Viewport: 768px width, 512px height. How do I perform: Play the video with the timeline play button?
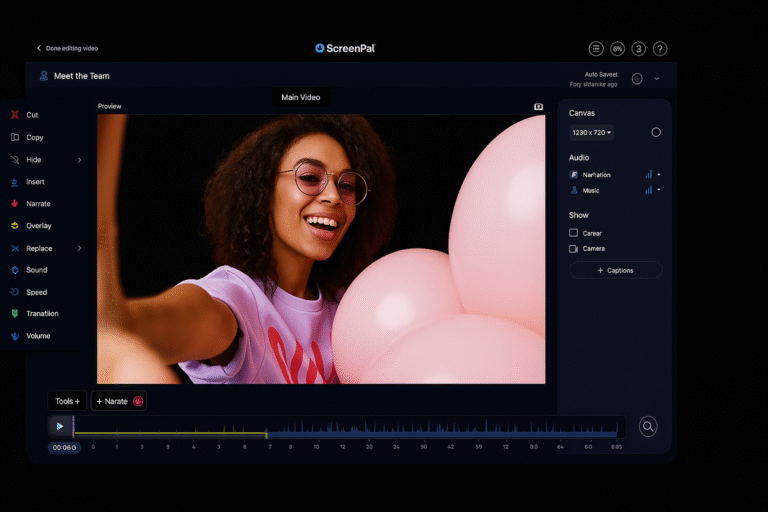[60, 426]
